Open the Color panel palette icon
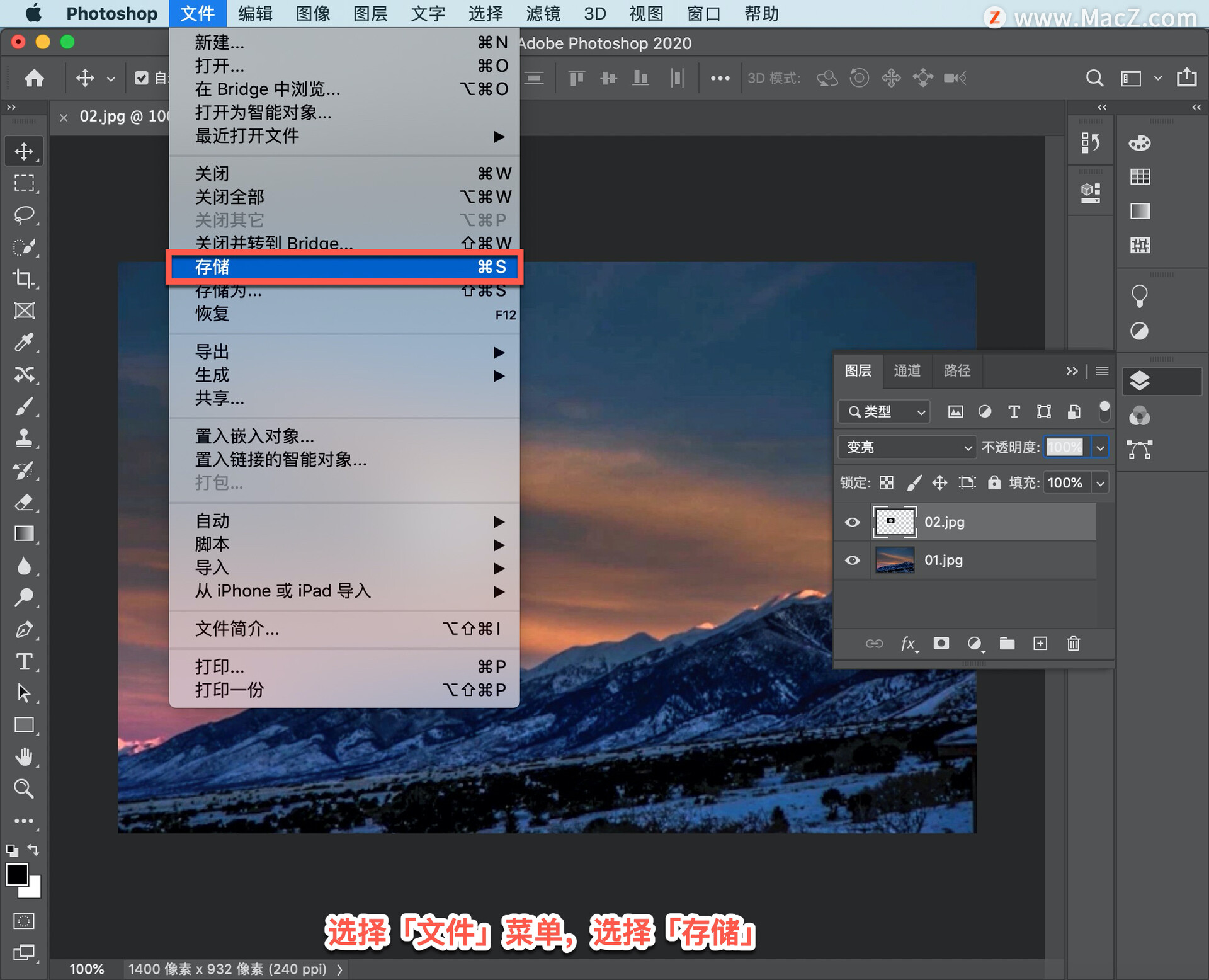The width and height of the screenshot is (1209, 980). (1139, 143)
